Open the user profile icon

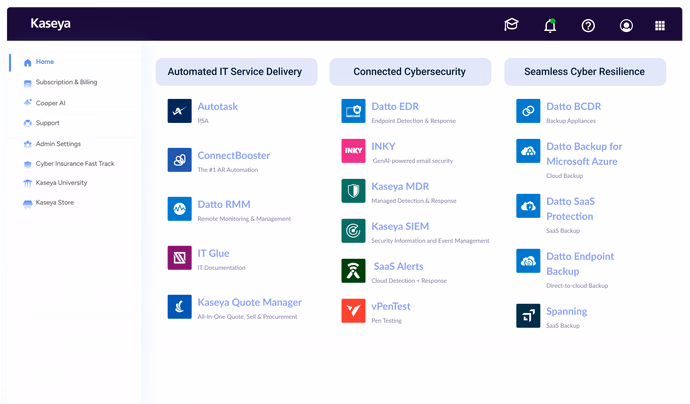tap(626, 26)
